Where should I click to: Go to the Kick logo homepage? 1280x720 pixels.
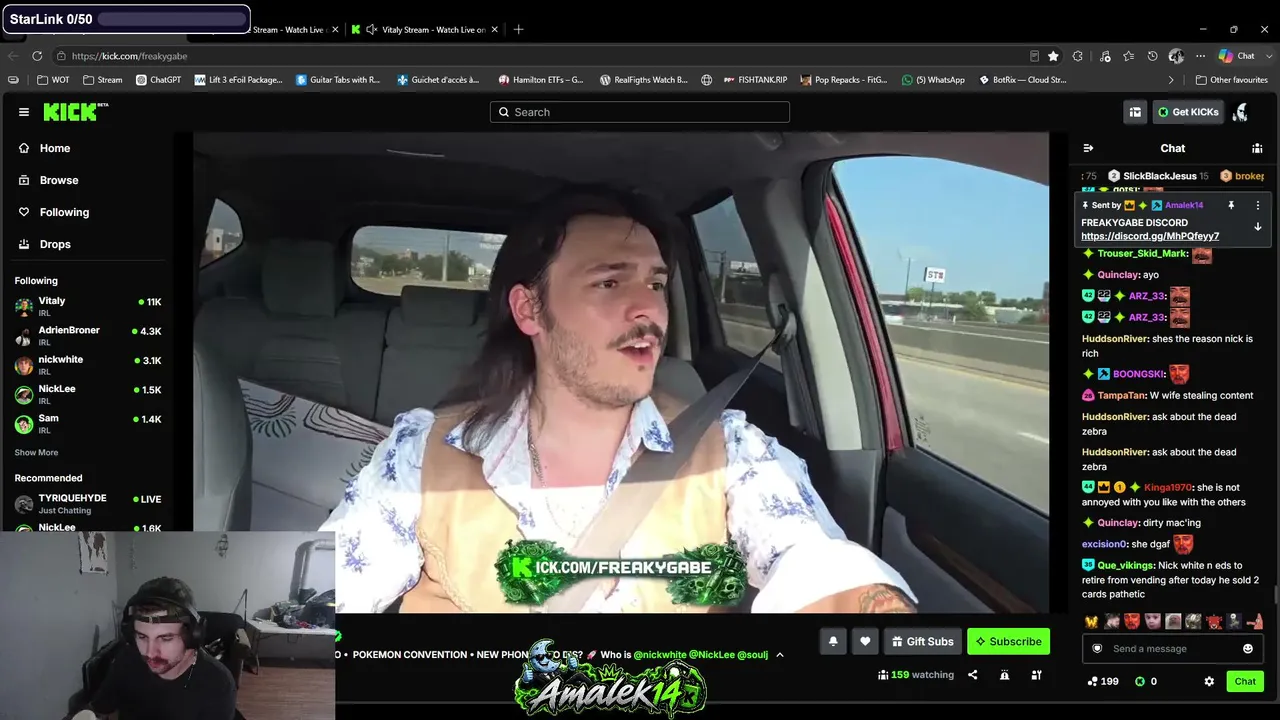pyautogui.click(x=75, y=112)
